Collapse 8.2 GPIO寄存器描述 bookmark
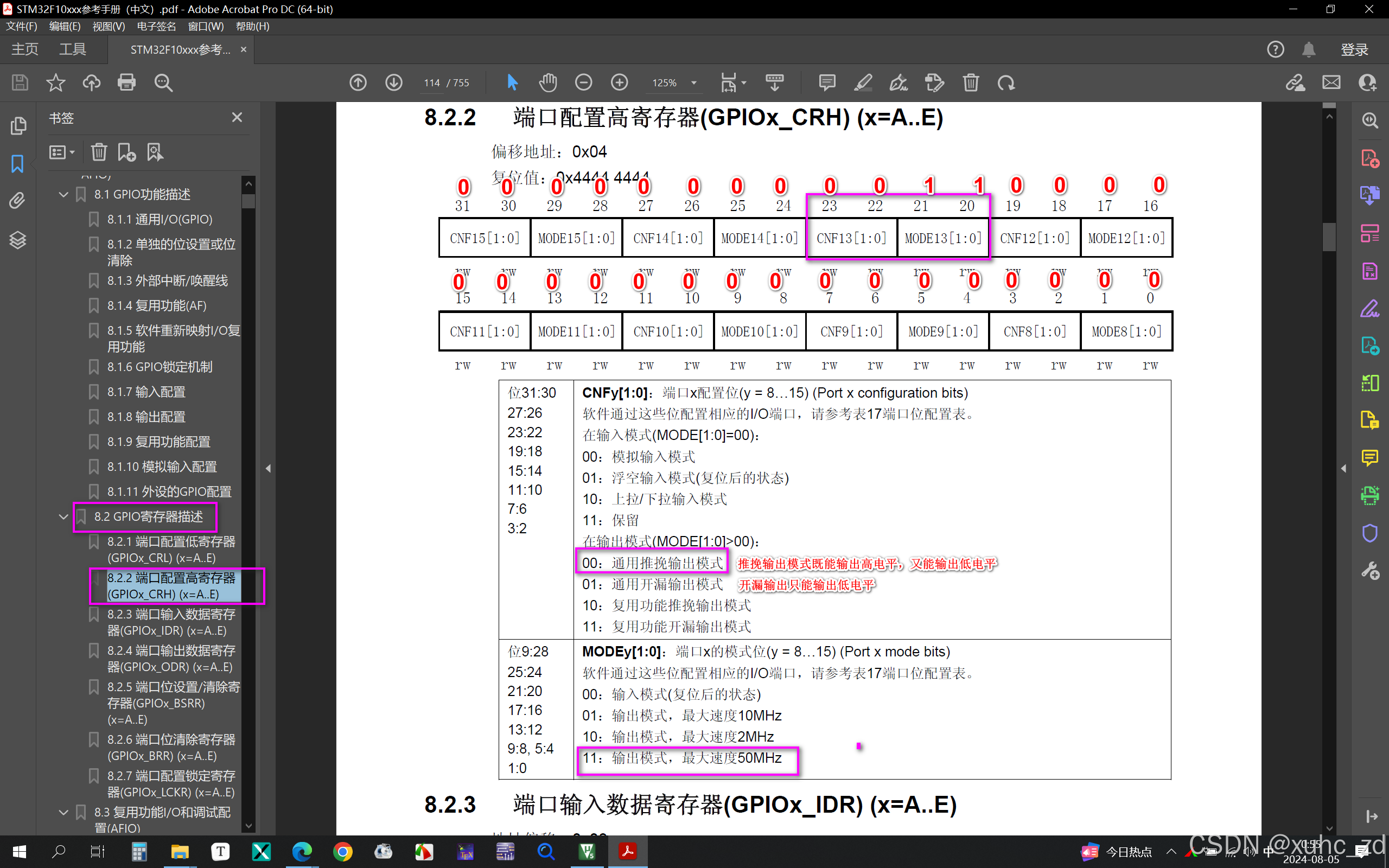The width and height of the screenshot is (1389, 868). pyautogui.click(x=63, y=516)
